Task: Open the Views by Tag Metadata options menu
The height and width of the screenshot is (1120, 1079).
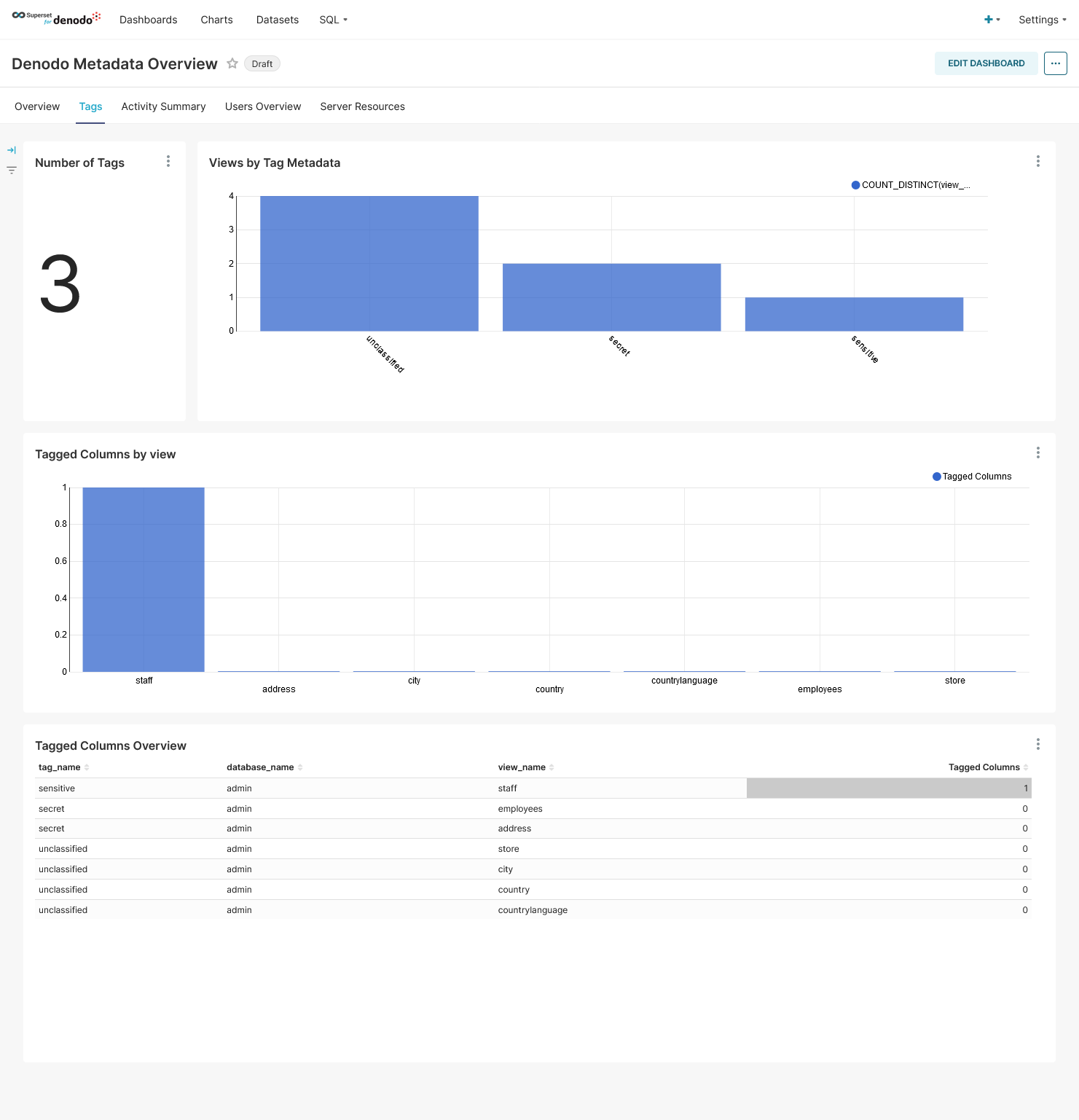Action: [x=1038, y=161]
